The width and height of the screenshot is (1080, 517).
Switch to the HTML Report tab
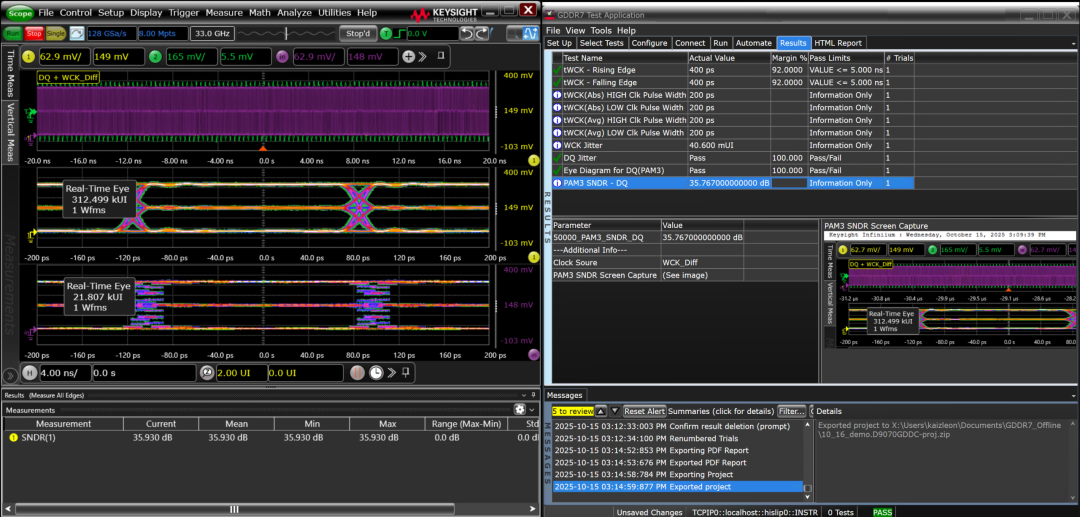coord(838,43)
